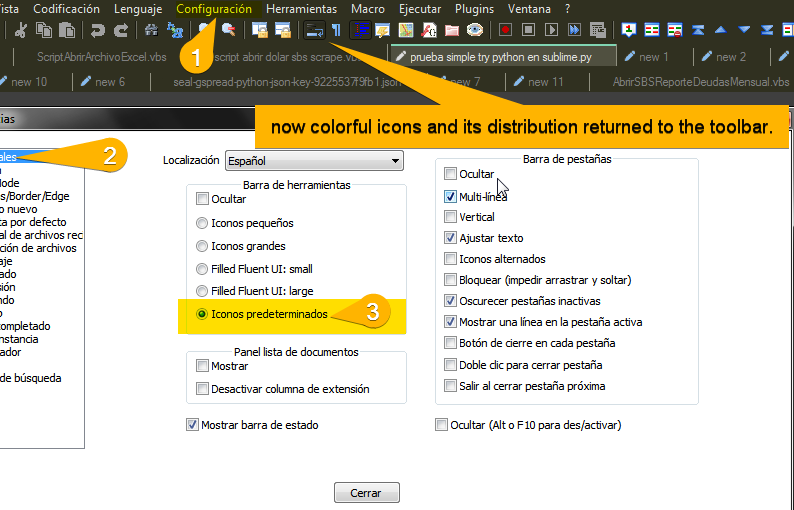Toggle synchronize vertical scrolling icon
The image size is (794, 510).
260,30
